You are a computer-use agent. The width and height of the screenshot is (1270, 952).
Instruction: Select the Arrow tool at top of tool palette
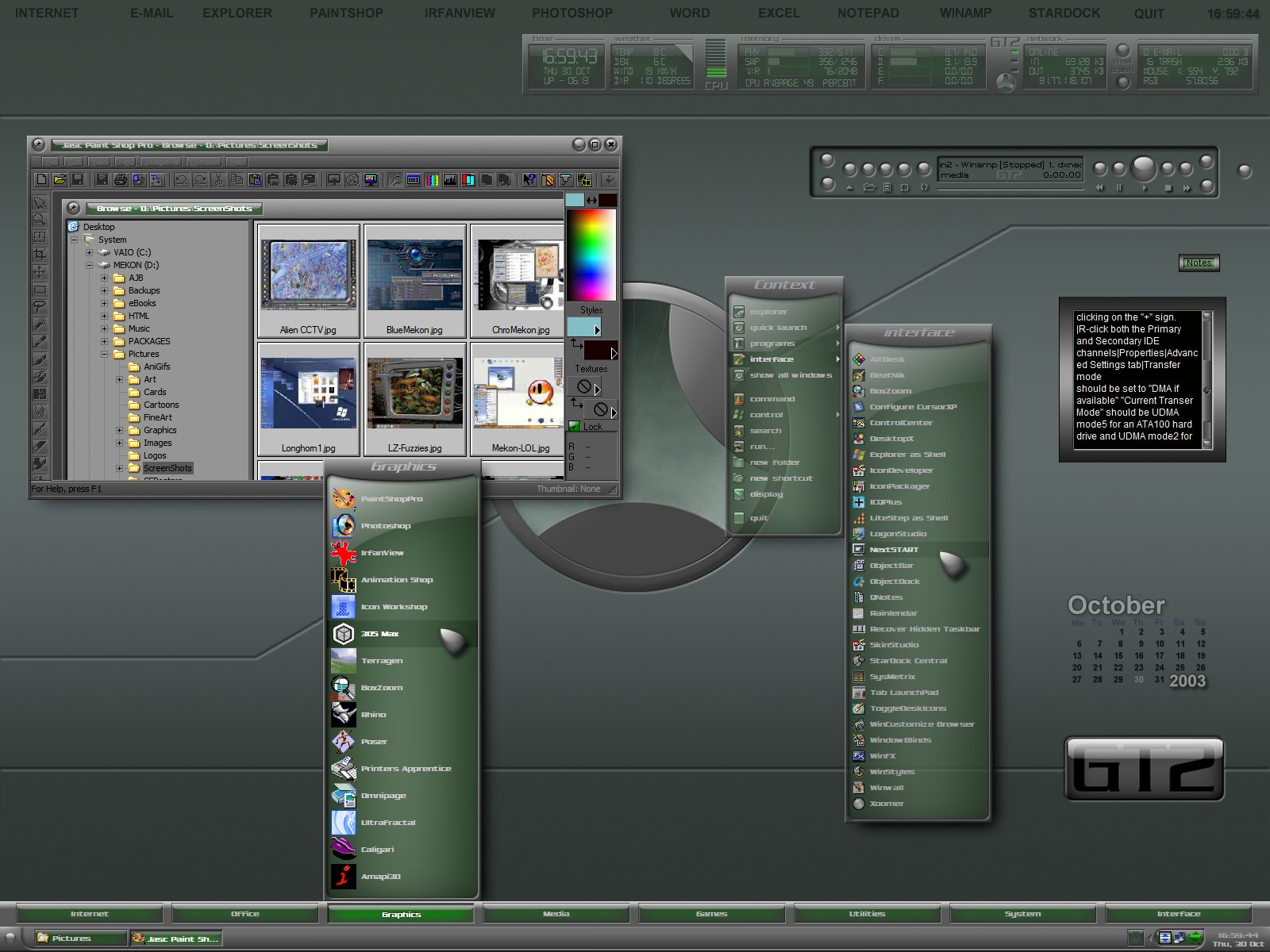click(40, 202)
